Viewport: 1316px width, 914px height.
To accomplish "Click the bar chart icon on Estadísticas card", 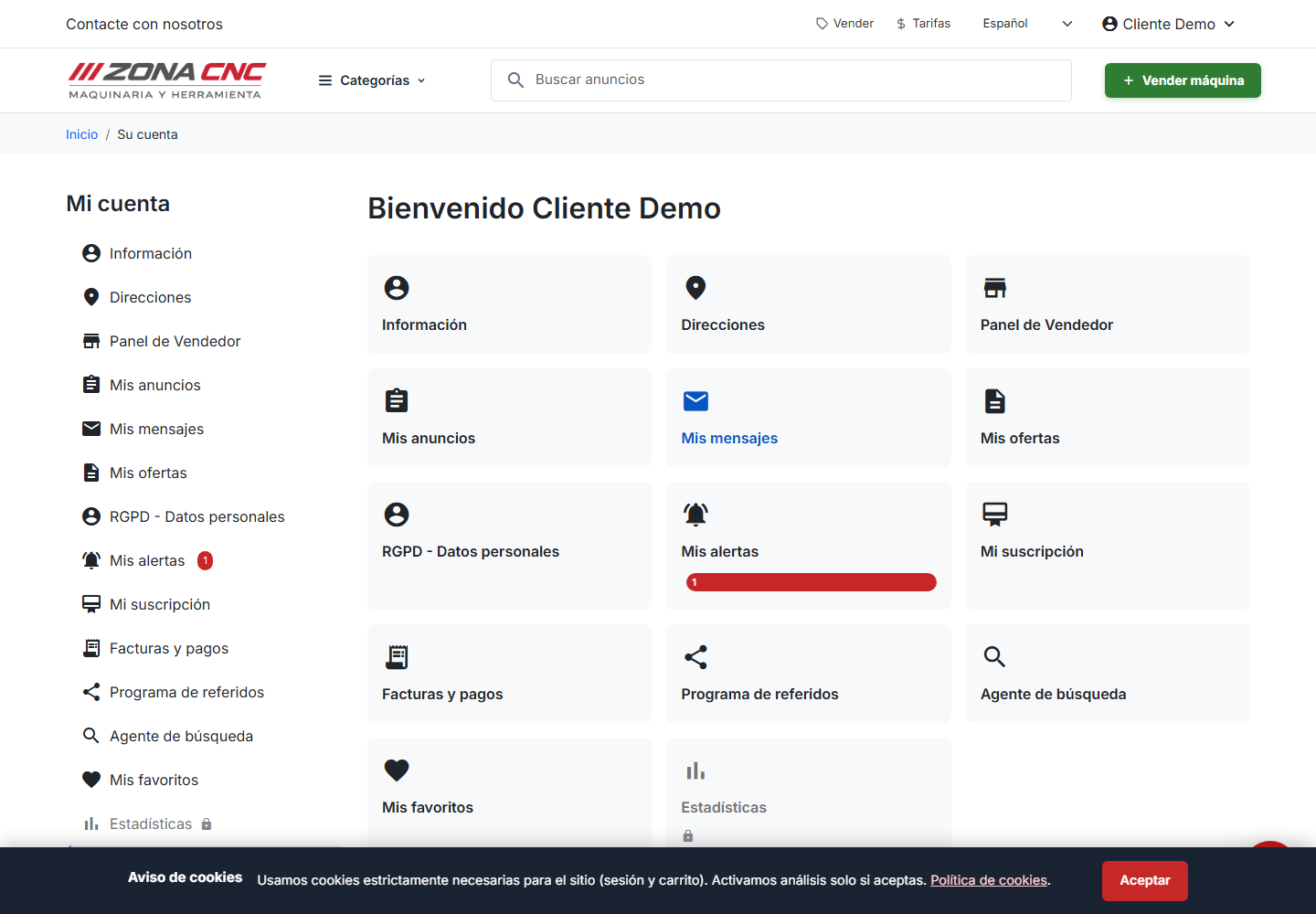I will point(695,771).
